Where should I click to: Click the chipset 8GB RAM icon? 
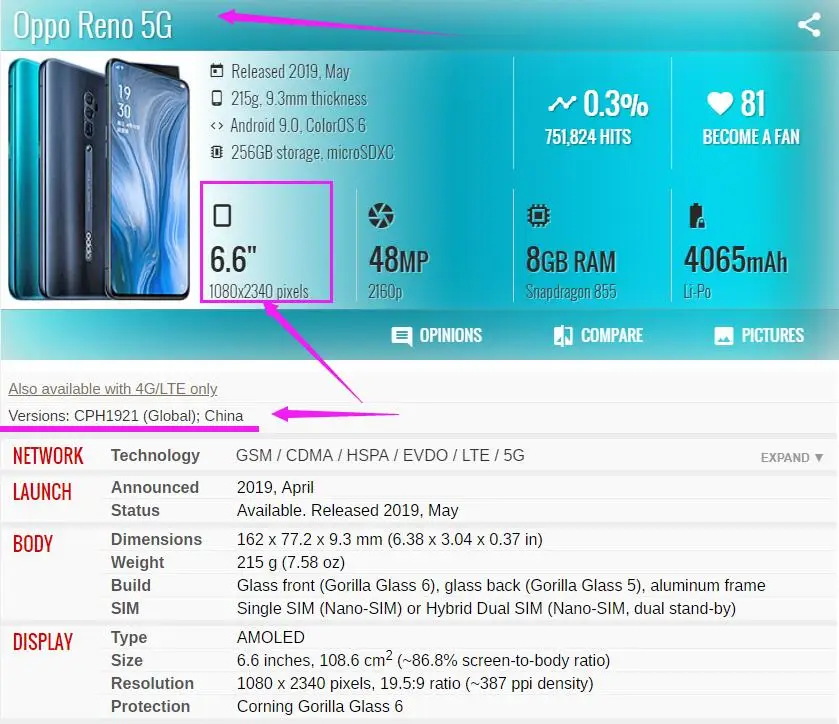click(x=538, y=216)
